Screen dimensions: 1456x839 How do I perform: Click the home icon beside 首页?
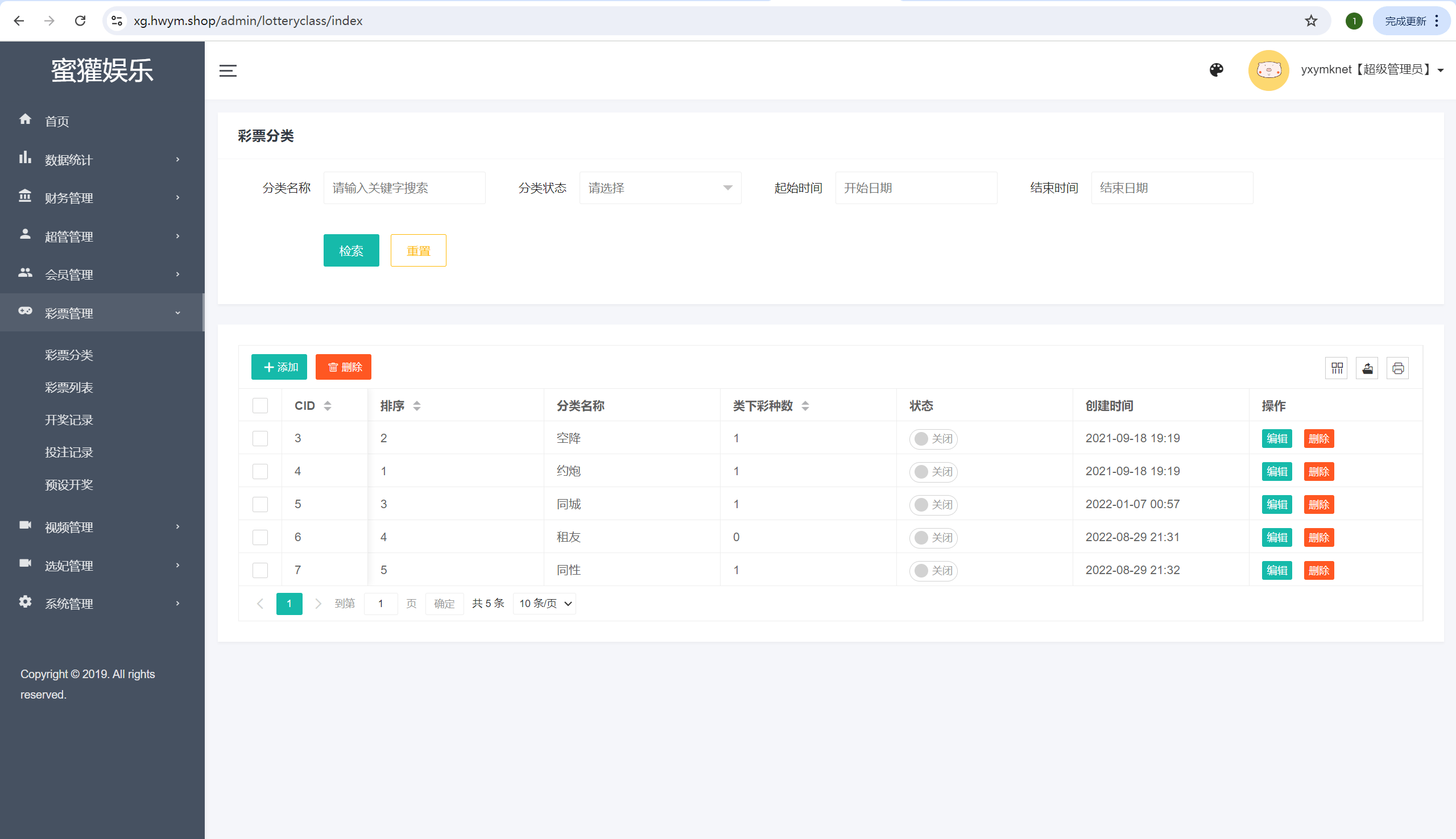pos(25,119)
